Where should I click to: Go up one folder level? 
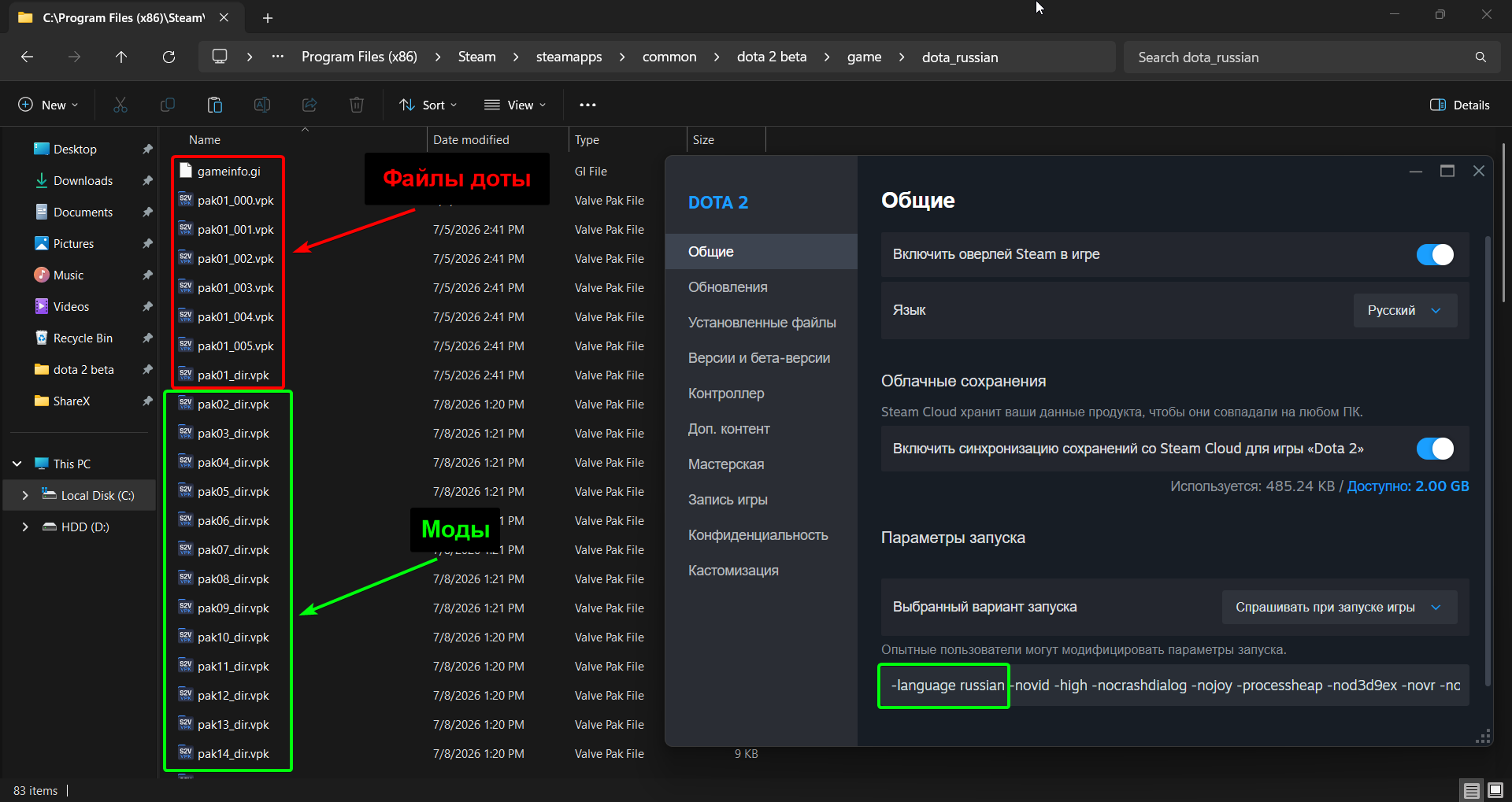[x=121, y=57]
